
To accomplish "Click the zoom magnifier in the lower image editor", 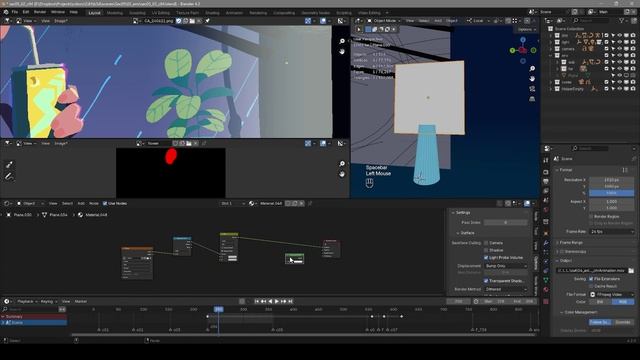I will pos(342,164).
